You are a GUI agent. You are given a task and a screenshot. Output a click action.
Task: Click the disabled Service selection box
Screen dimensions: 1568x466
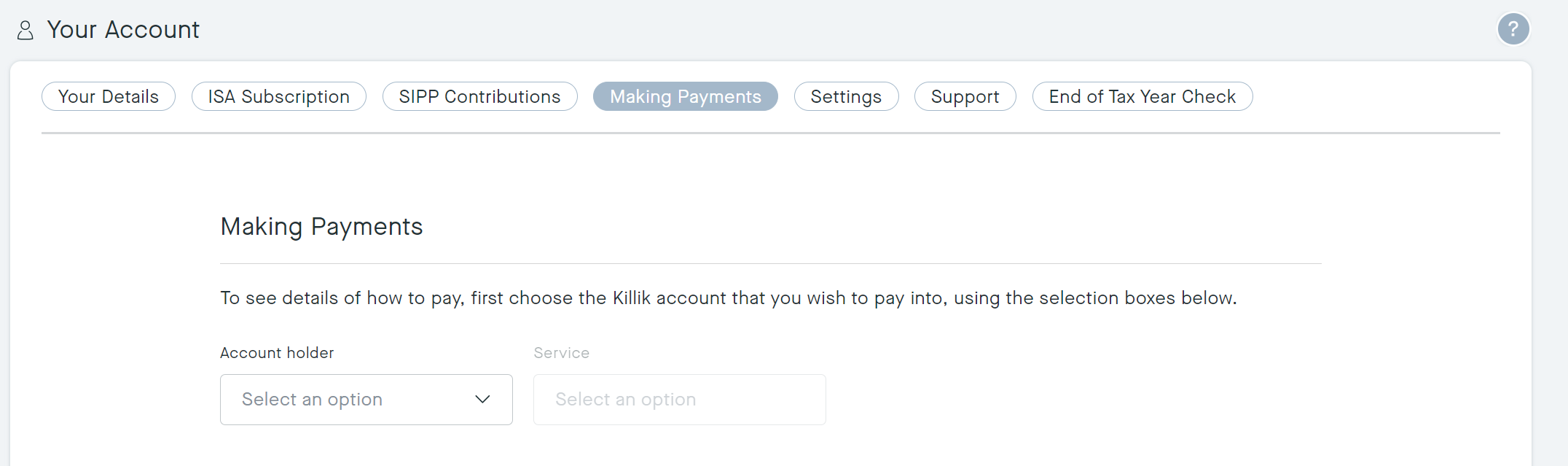click(679, 400)
